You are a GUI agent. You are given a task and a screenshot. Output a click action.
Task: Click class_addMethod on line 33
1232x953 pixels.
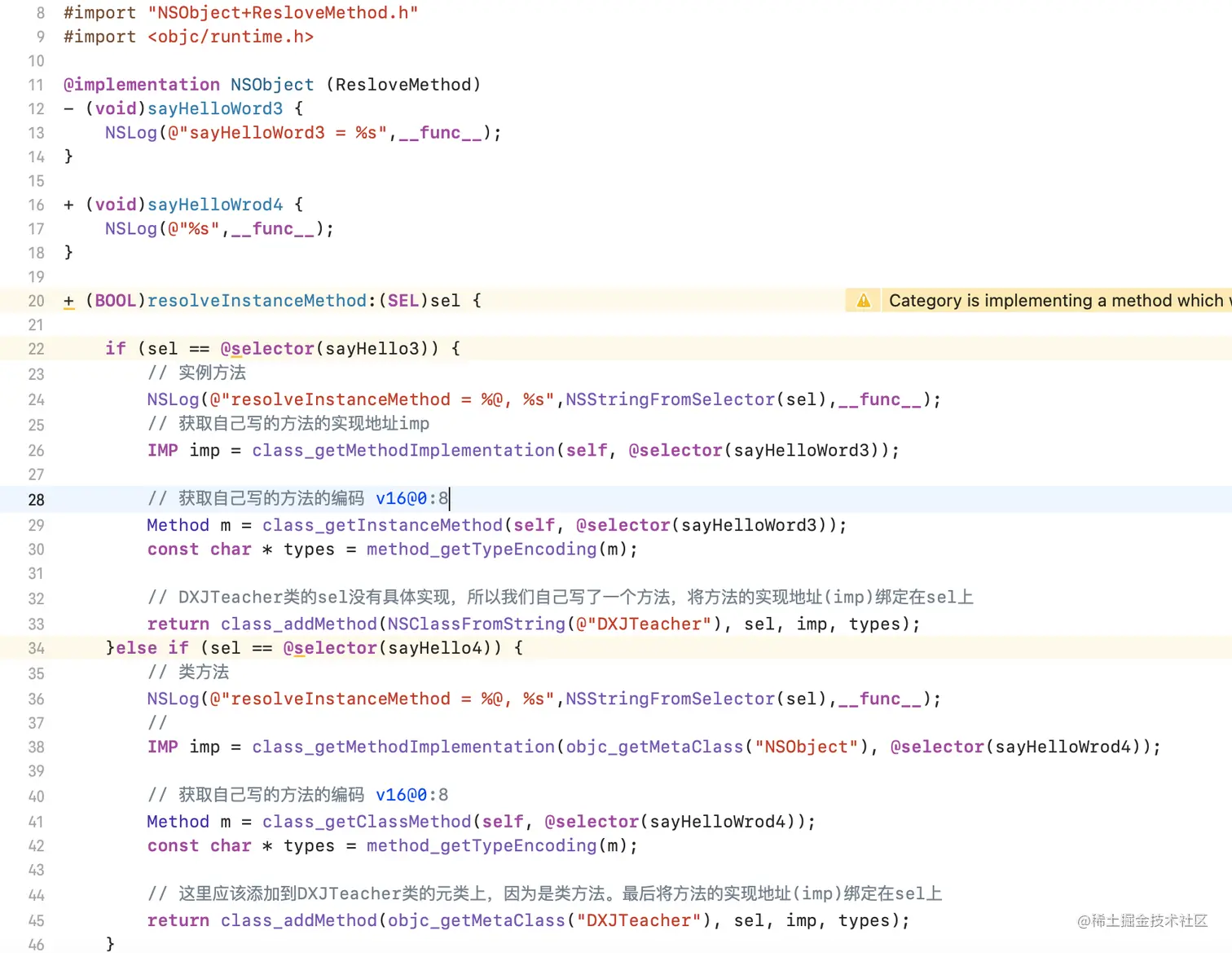(298, 624)
